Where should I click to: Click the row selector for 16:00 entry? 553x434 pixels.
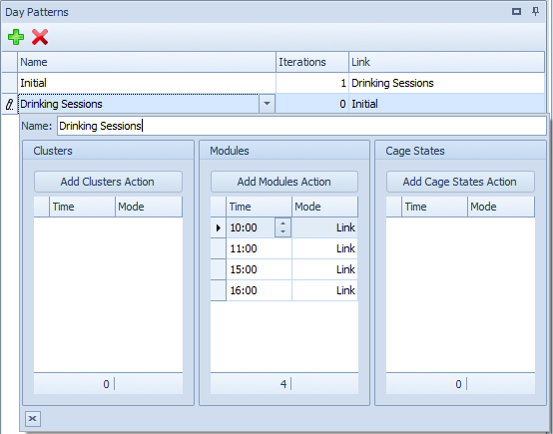pyautogui.click(x=218, y=290)
